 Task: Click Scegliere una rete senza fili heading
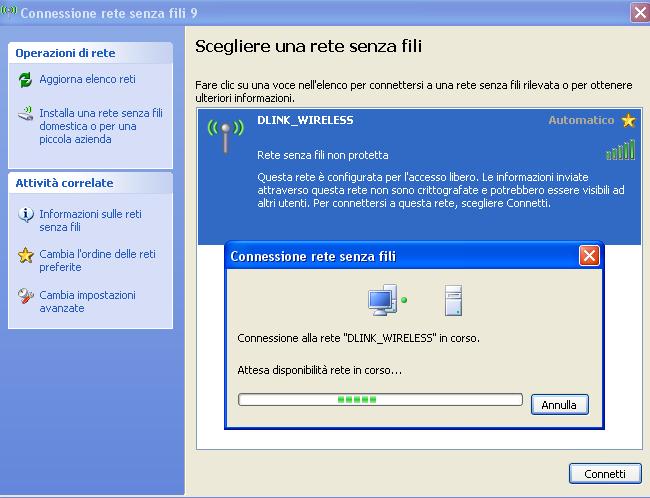308,46
